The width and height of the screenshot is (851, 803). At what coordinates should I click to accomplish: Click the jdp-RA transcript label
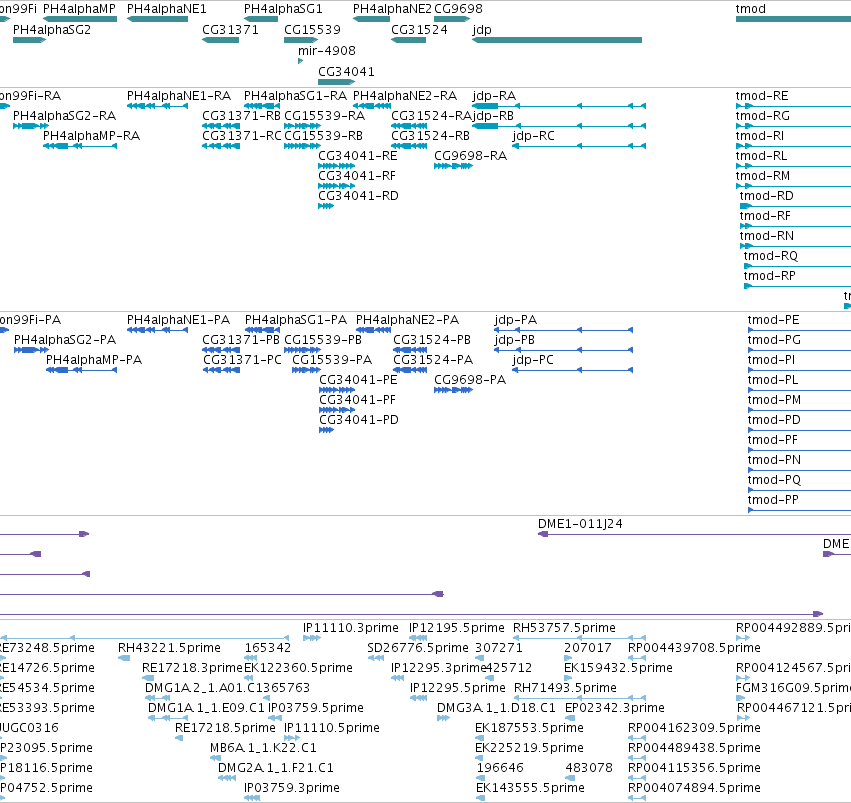pyautogui.click(x=494, y=96)
